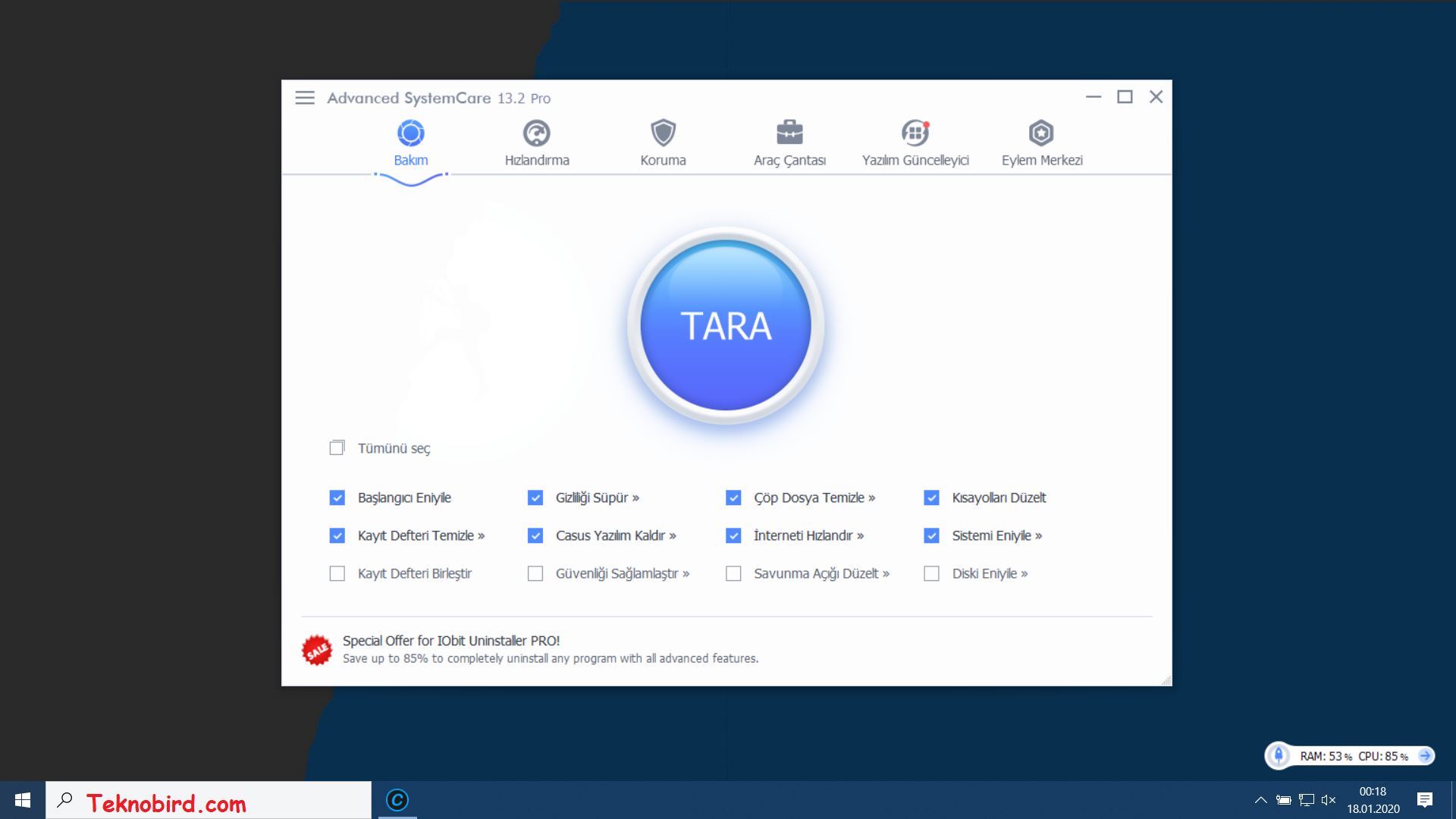Open the Eylem Merkezi icon

pos(1041,133)
